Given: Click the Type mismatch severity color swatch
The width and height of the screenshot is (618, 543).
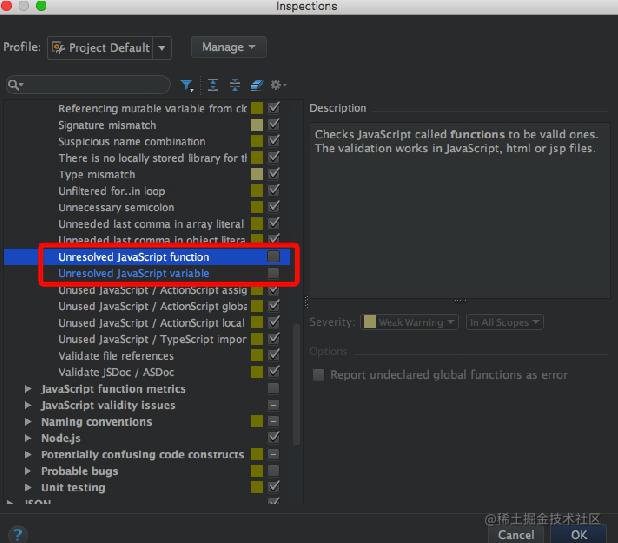Looking at the screenshot, I should click(x=257, y=174).
